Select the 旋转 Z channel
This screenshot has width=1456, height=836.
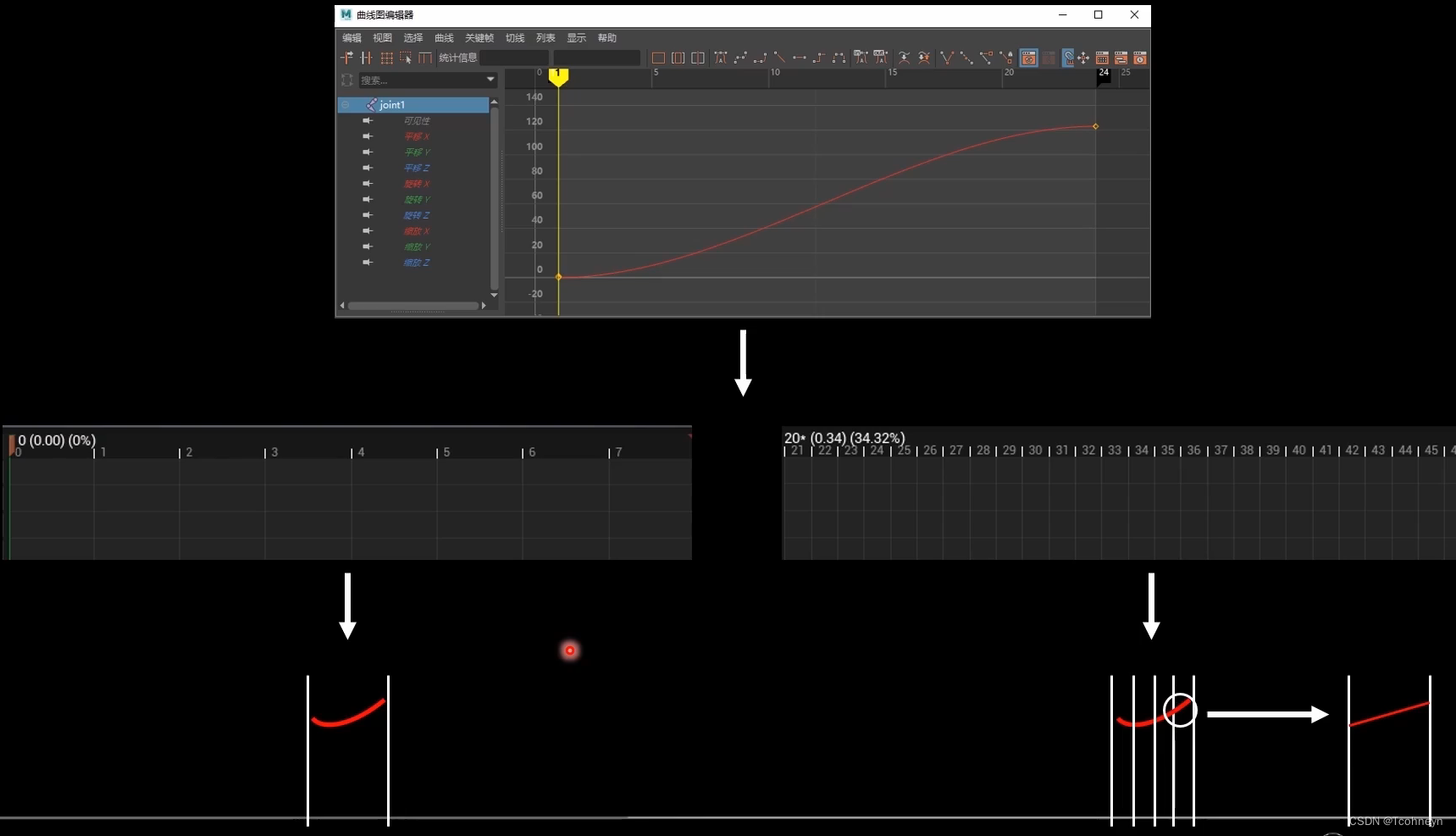416,215
